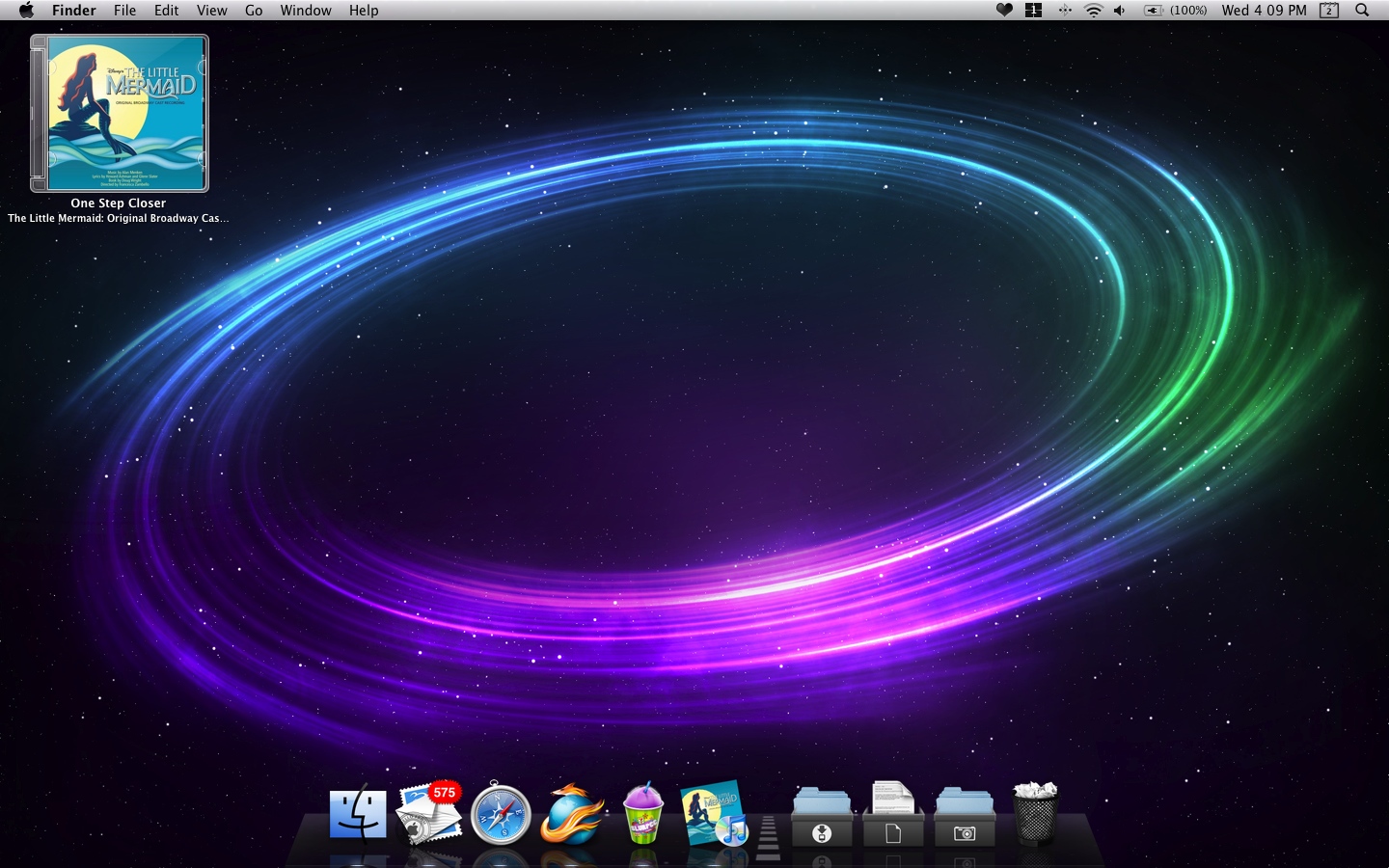The image size is (1389, 868).
Task: Launch the flaming globe browser in dock
Action: pos(572,815)
